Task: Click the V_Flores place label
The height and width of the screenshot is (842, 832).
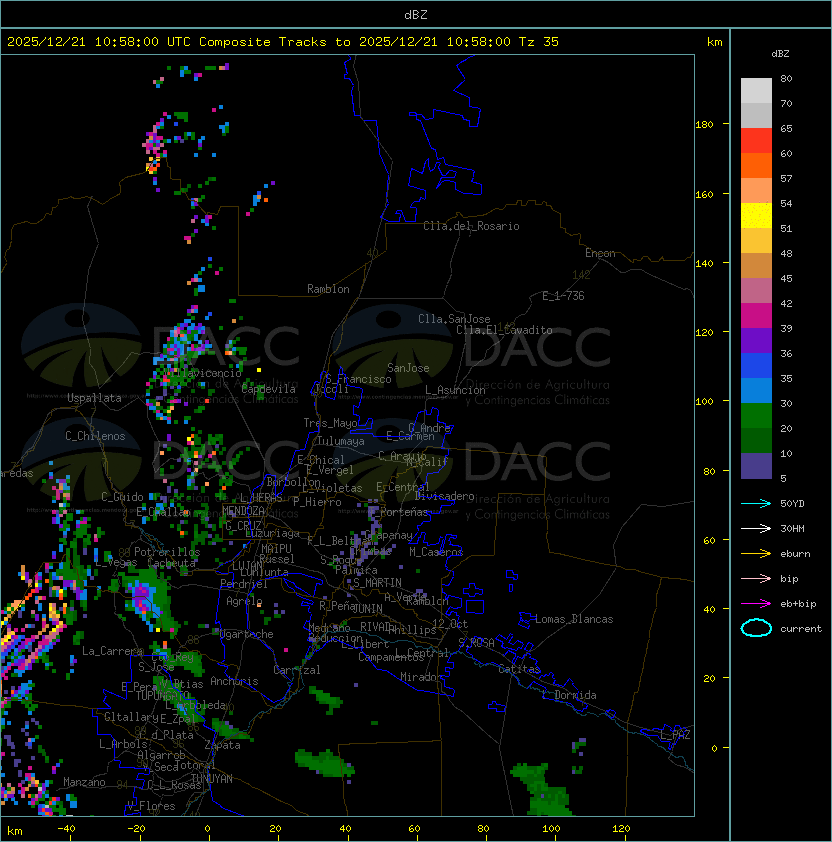Action: [151, 806]
